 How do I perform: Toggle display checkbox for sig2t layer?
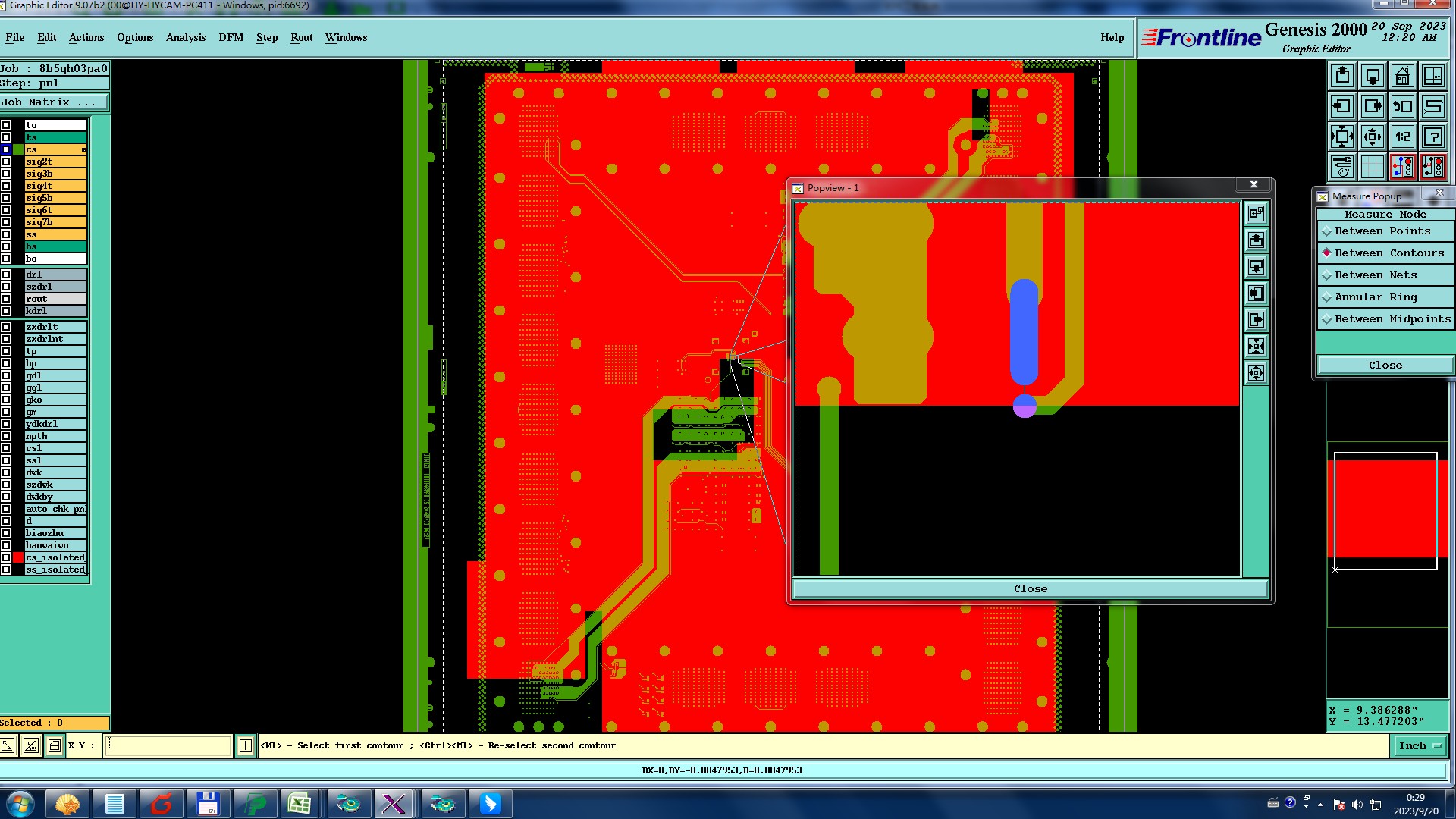[6, 162]
